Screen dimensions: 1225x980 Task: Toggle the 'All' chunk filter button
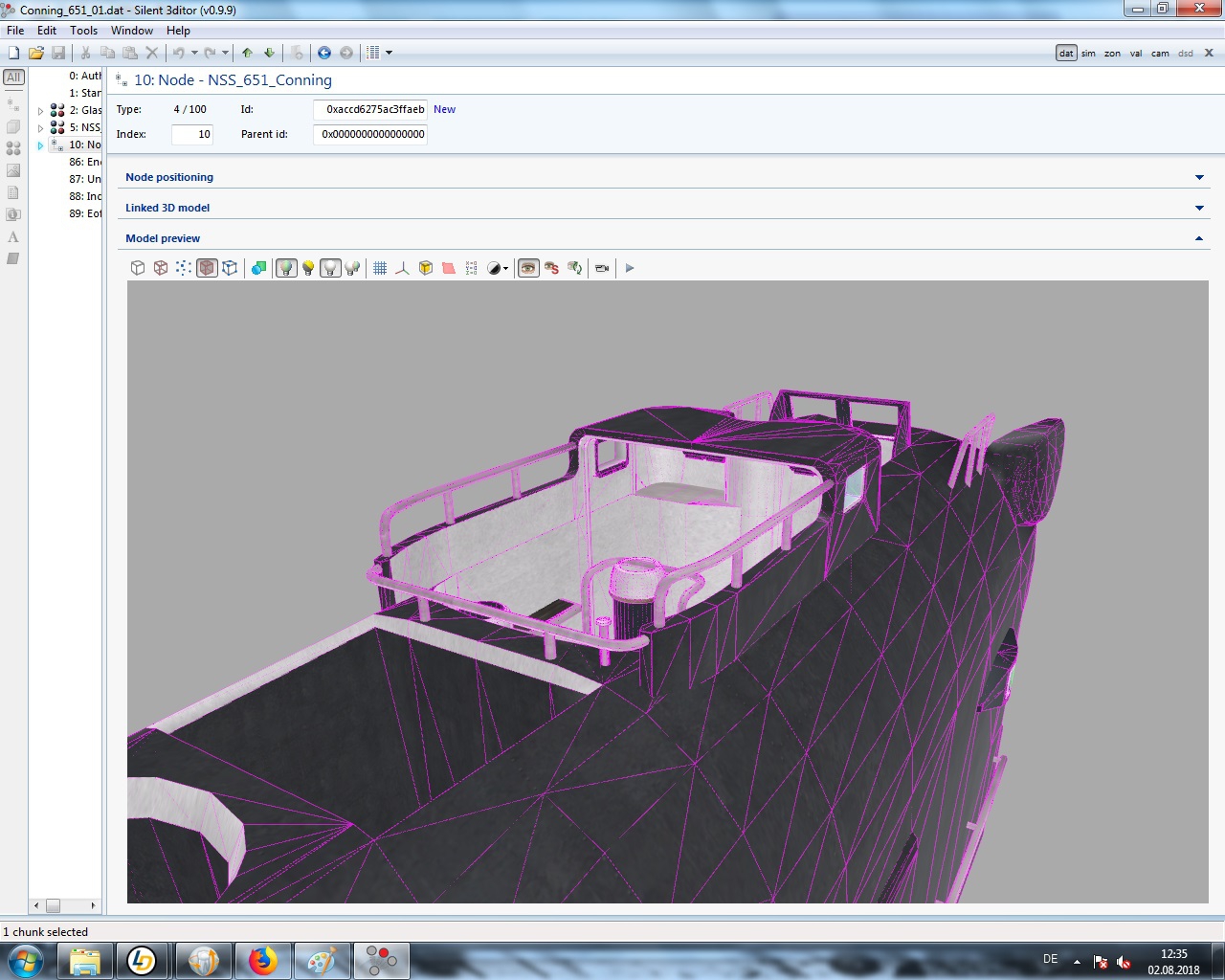pyautogui.click(x=13, y=77)
